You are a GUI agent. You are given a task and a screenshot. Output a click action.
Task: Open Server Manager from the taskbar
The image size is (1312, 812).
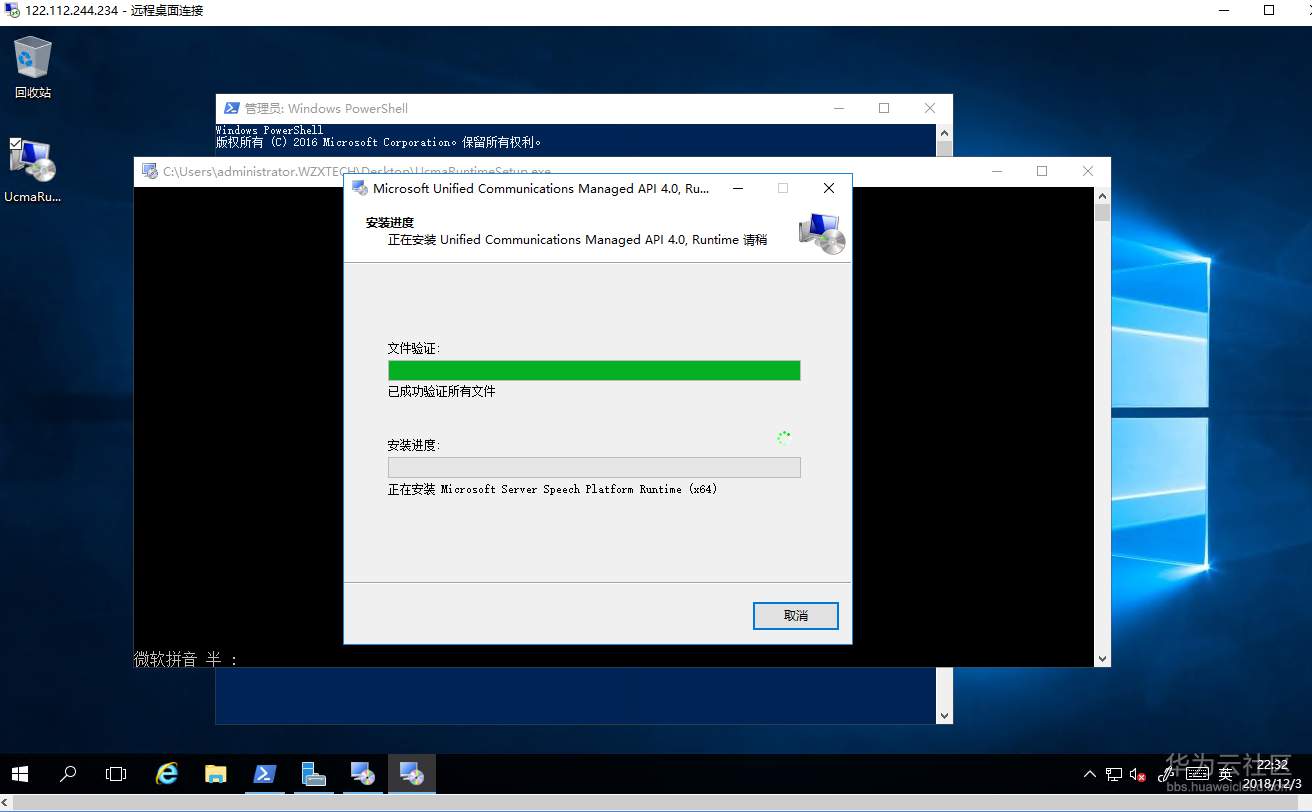pos(313,774)
